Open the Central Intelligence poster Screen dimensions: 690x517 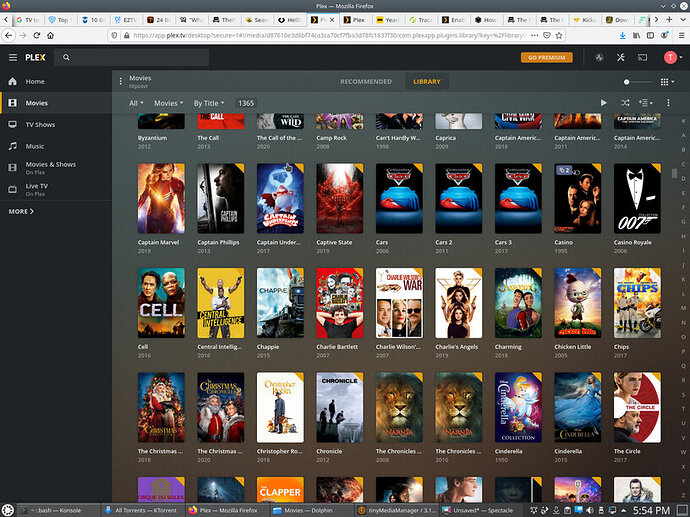point(220,303)
